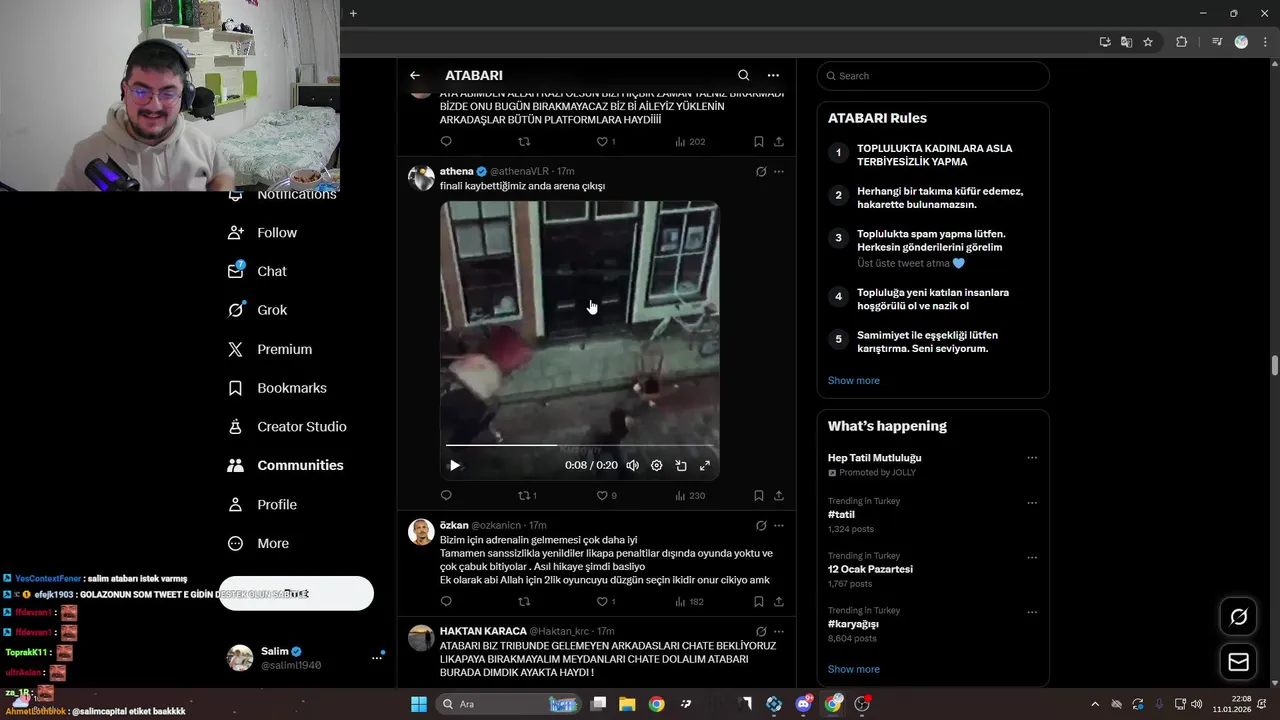Viewport: 1280px width, 720px height.
Task: Open athena's profile avatar
Action: (x=421, y=178)
